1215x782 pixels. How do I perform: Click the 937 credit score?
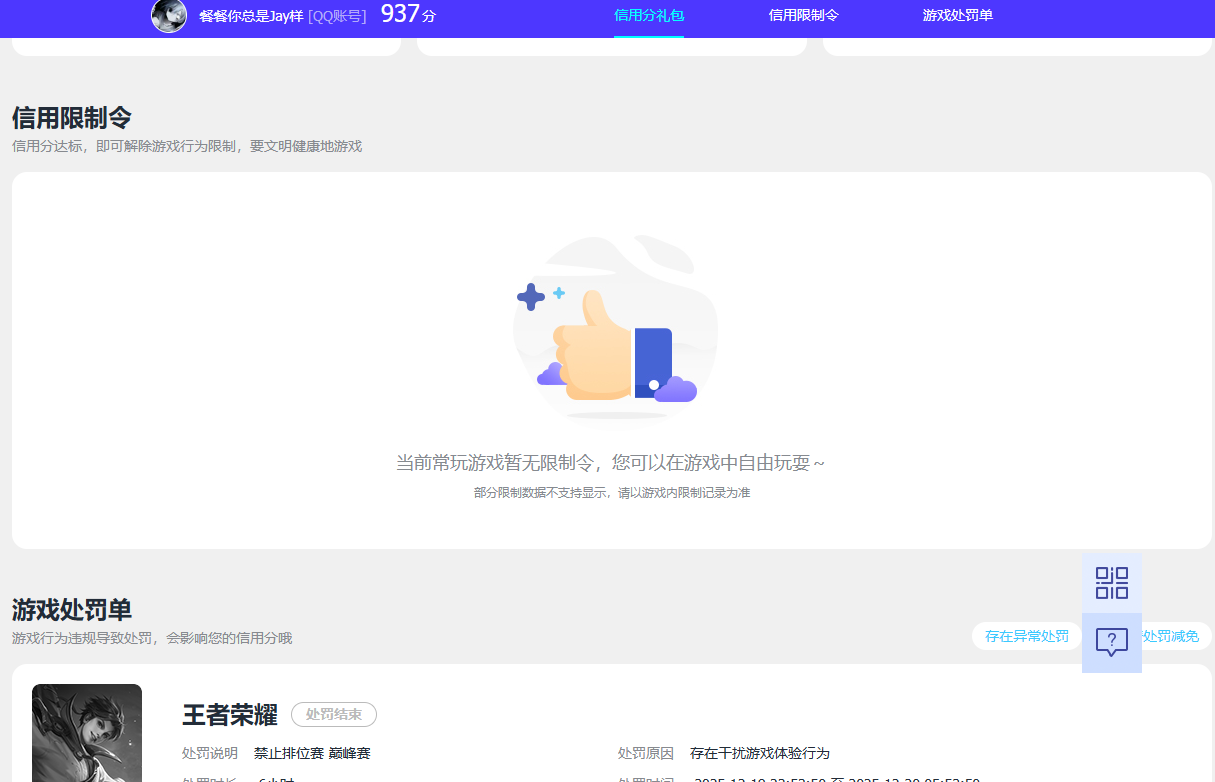point(400,14)
